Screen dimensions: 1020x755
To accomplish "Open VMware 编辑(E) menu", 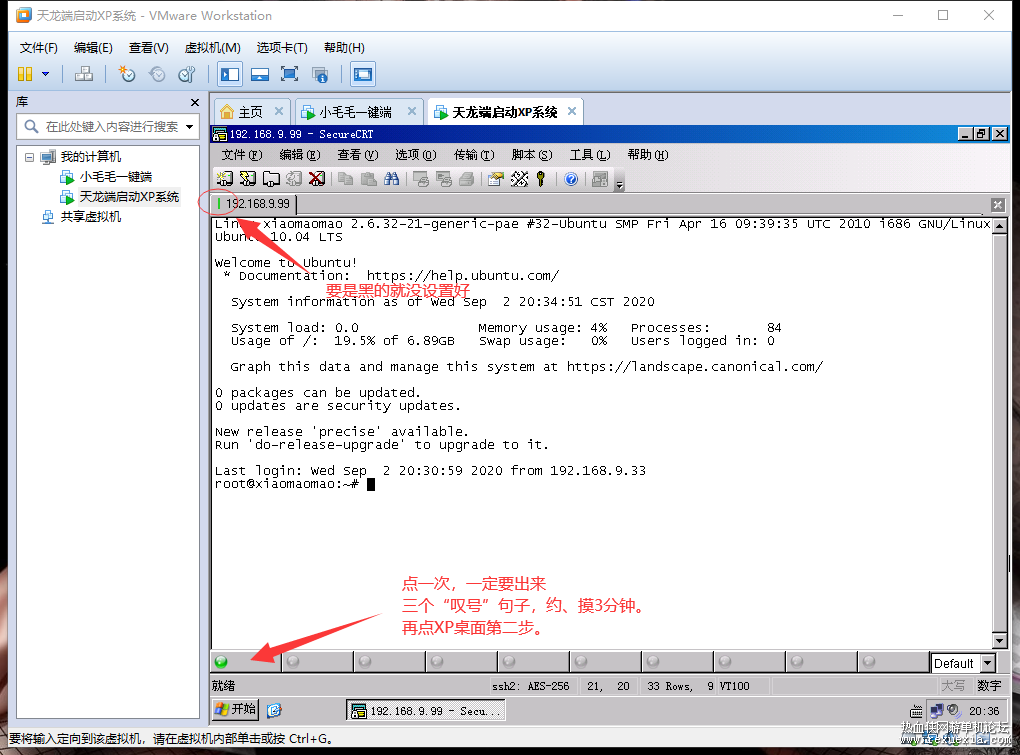I will tap(93, 47).
